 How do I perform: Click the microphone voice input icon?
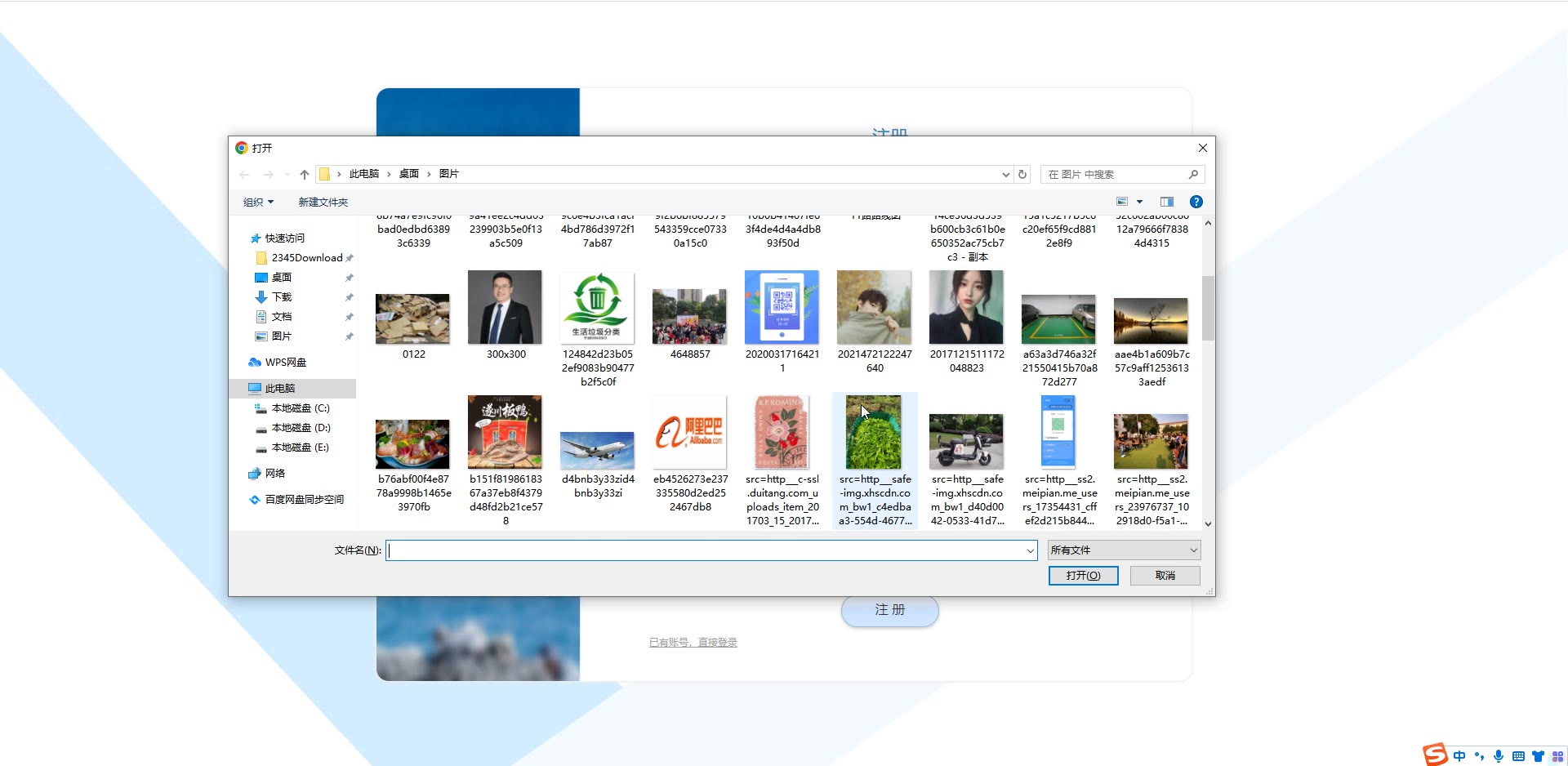coord(1498,756)
